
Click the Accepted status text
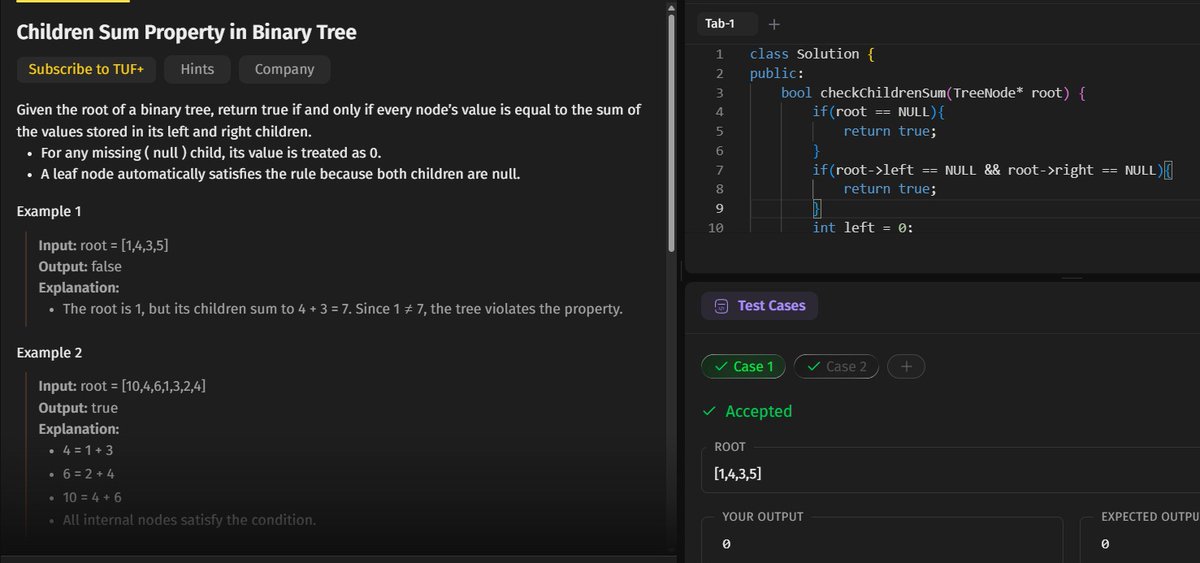coord(758,411)
